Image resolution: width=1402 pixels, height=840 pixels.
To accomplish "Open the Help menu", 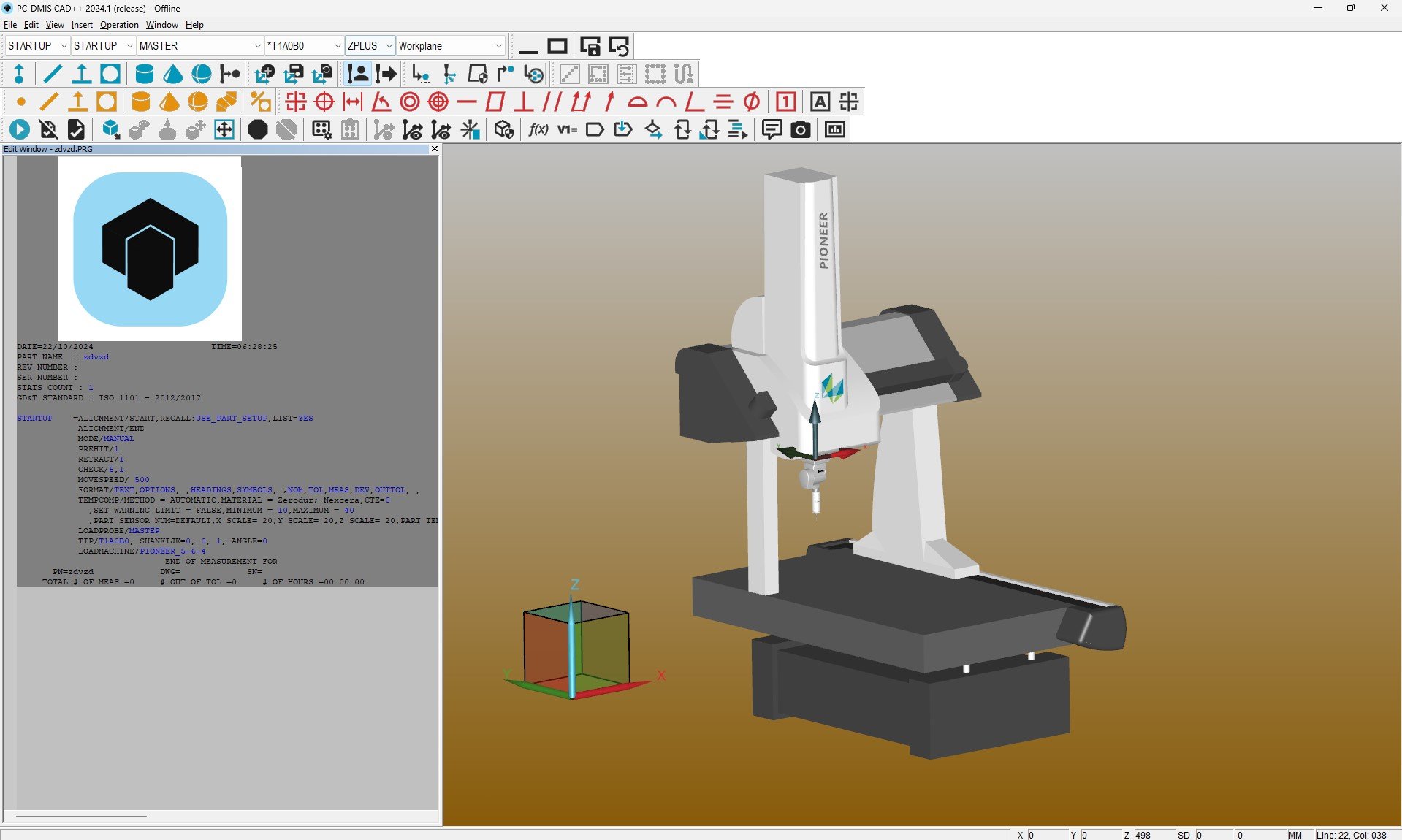I will (x=194, y=25).
